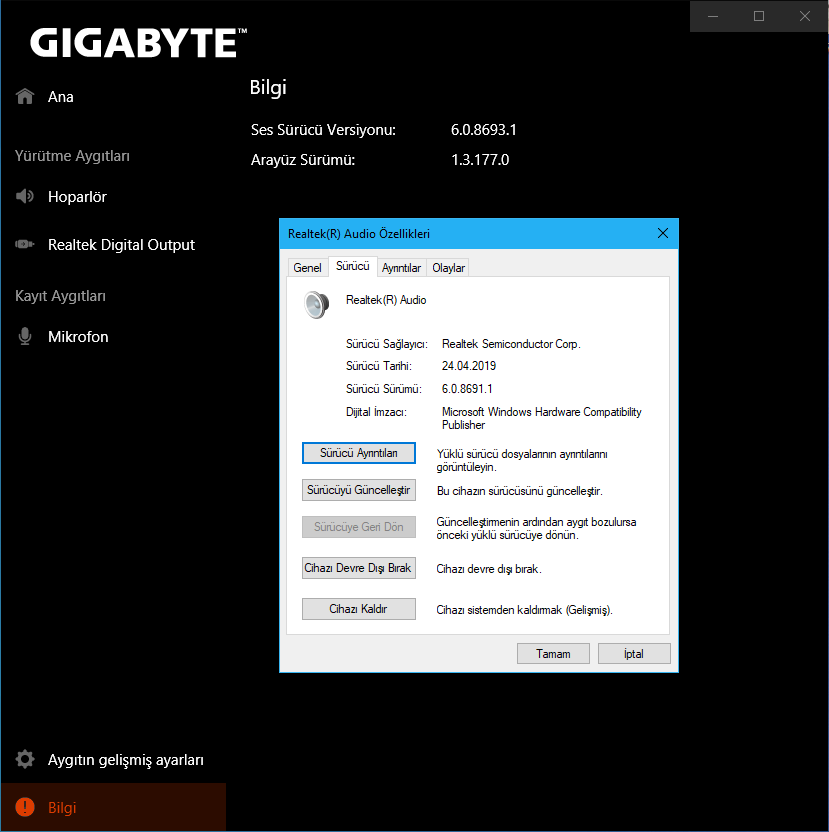Click the Sürücüye Geri Dön button
Screen dimensions: 829x832
359,527
